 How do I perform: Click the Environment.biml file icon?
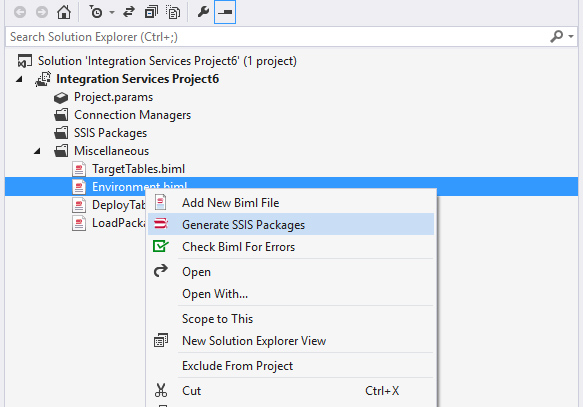(79, 187)
